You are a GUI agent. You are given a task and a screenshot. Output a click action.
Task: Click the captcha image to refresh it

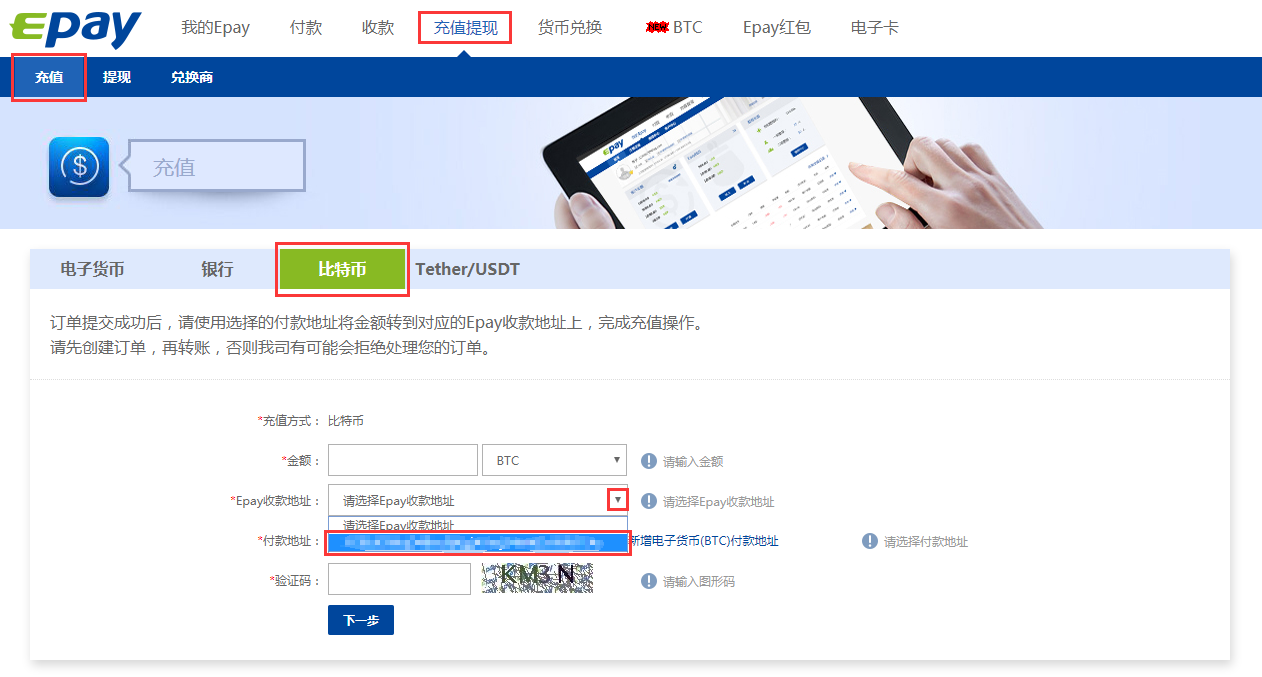pos(538,578)
